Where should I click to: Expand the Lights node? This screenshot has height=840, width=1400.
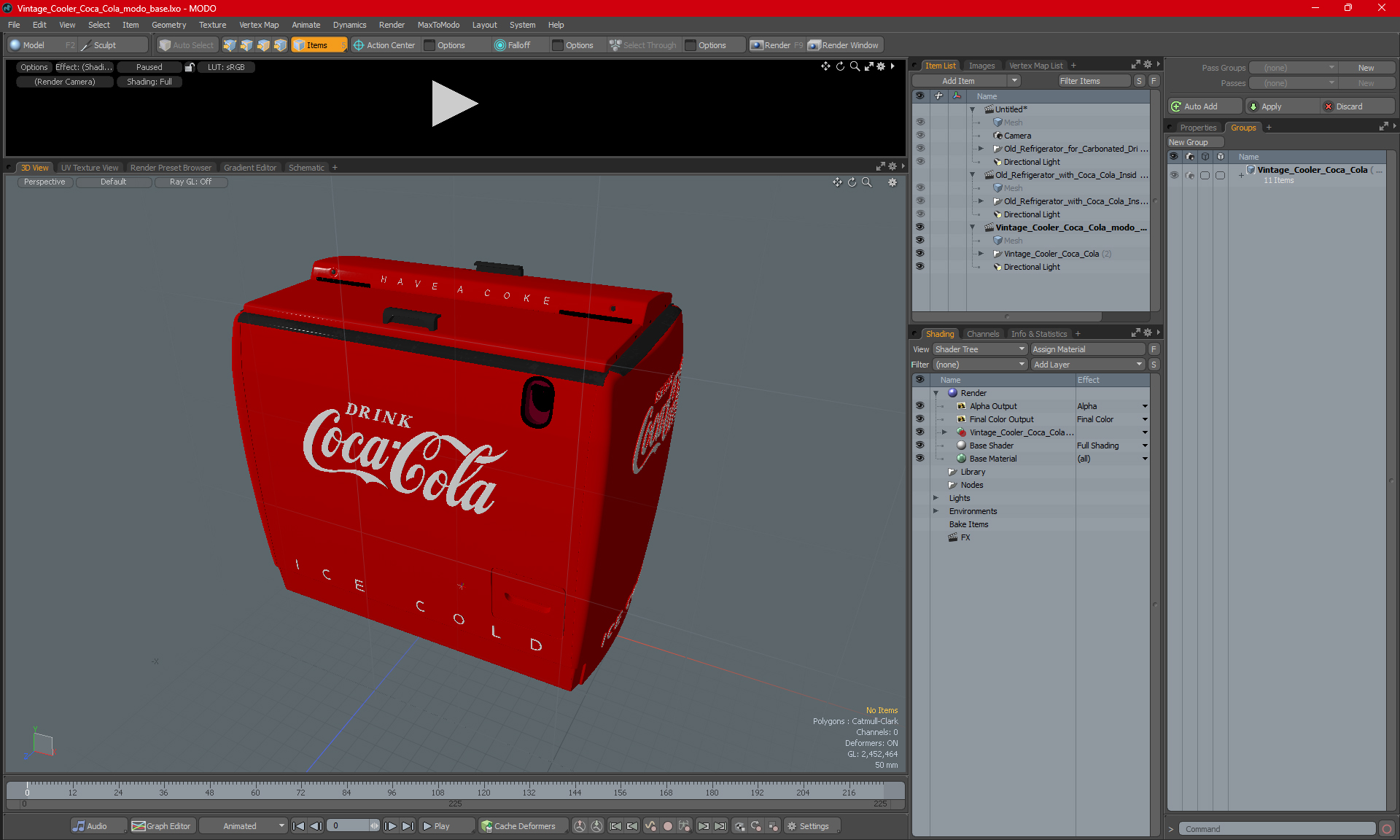pos(936,498)
